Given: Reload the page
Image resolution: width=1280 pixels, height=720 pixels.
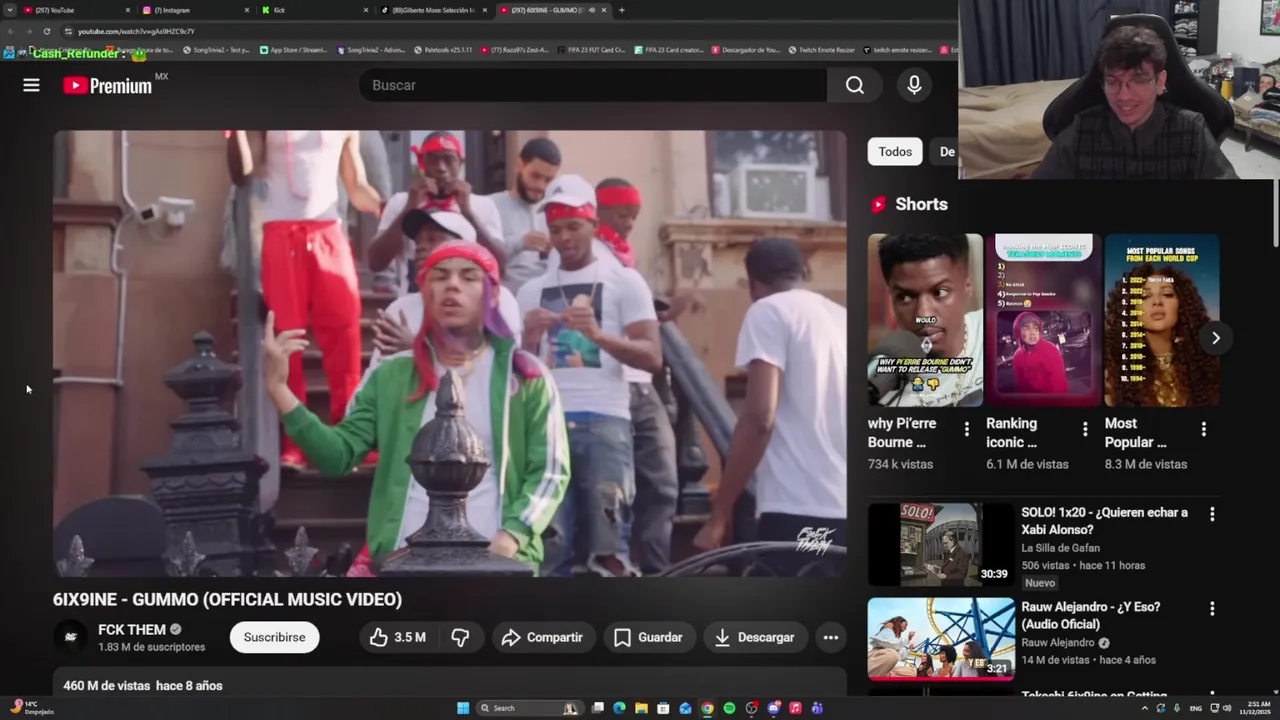Looking at the screenshot, I should [46, 31].
